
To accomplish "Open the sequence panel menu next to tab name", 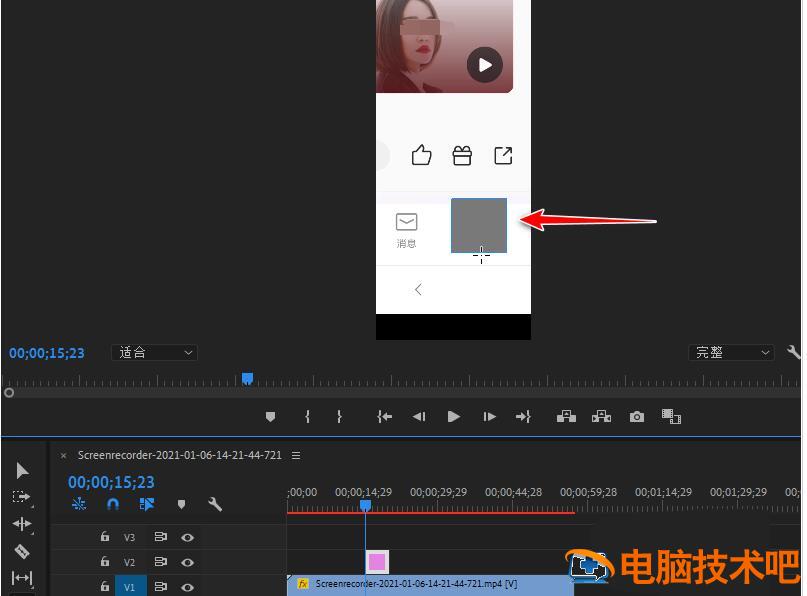I will coord(295,455).
